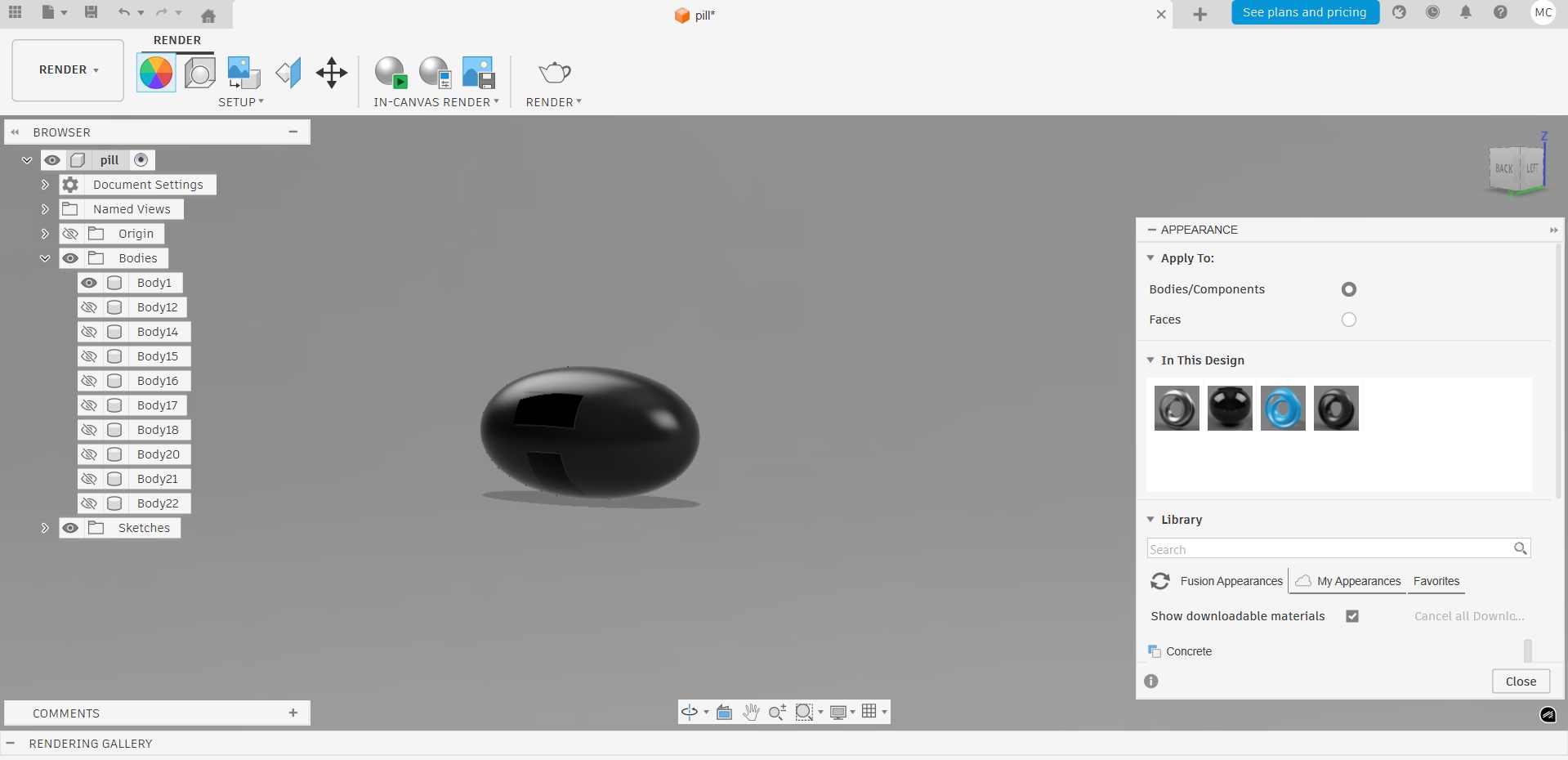This screenshot has width=1568, height=760.
Task: Open In-Canvas Render Settings
Action: (435, 72)
